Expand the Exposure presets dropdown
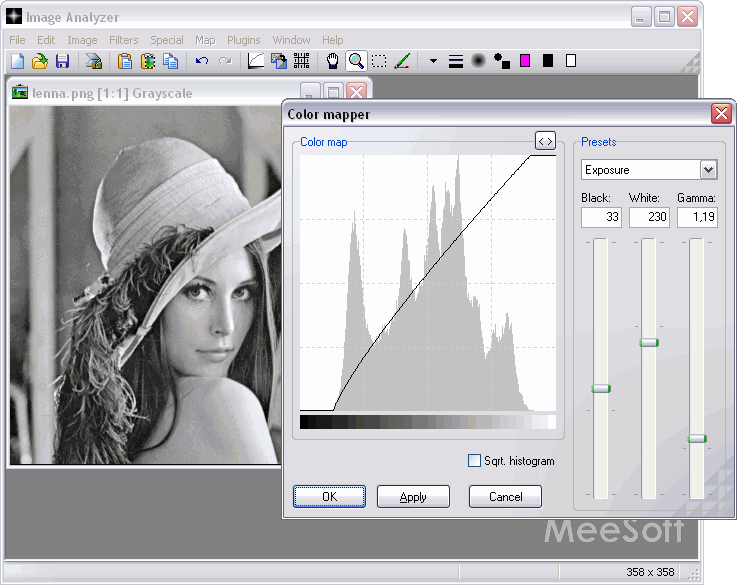Image resolution: width=737 pixels, height=585 pixels. tap(708, 170)
